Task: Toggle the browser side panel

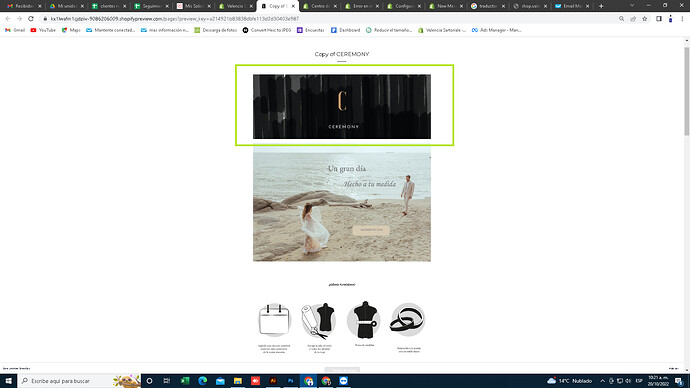Action: coord(659,19)
